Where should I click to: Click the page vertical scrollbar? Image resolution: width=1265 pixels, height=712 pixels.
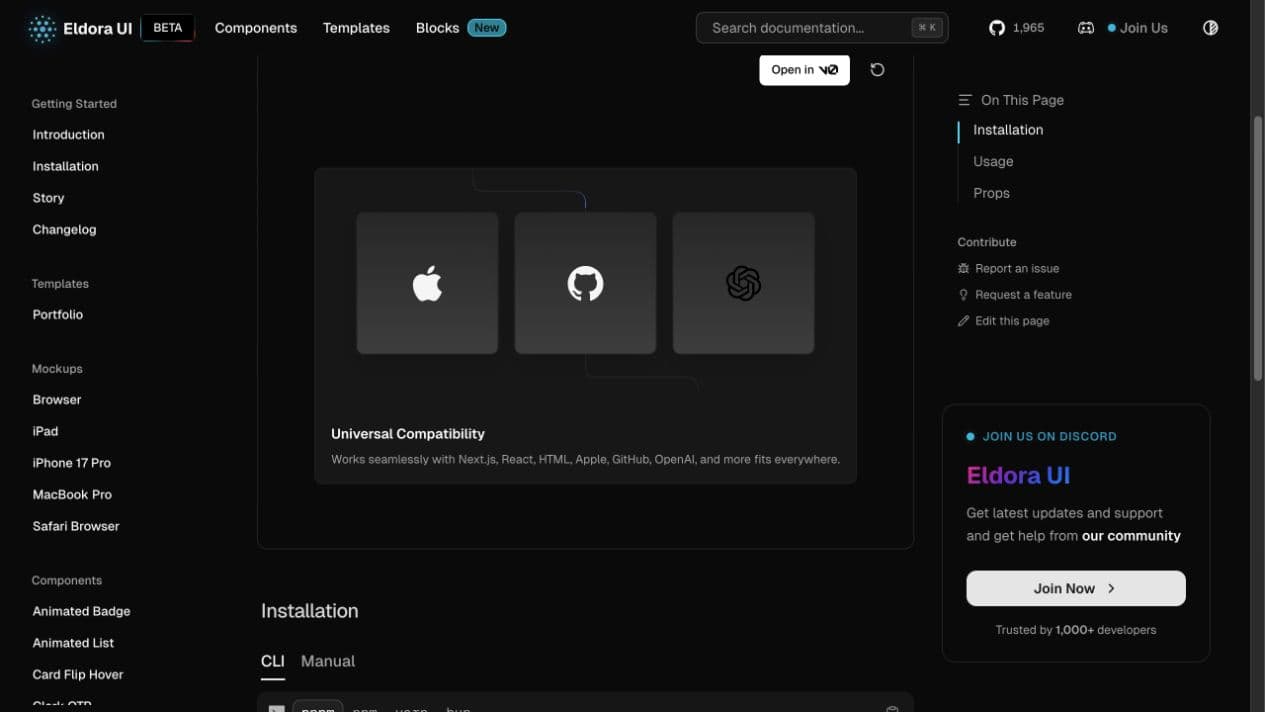point(1258,248)
